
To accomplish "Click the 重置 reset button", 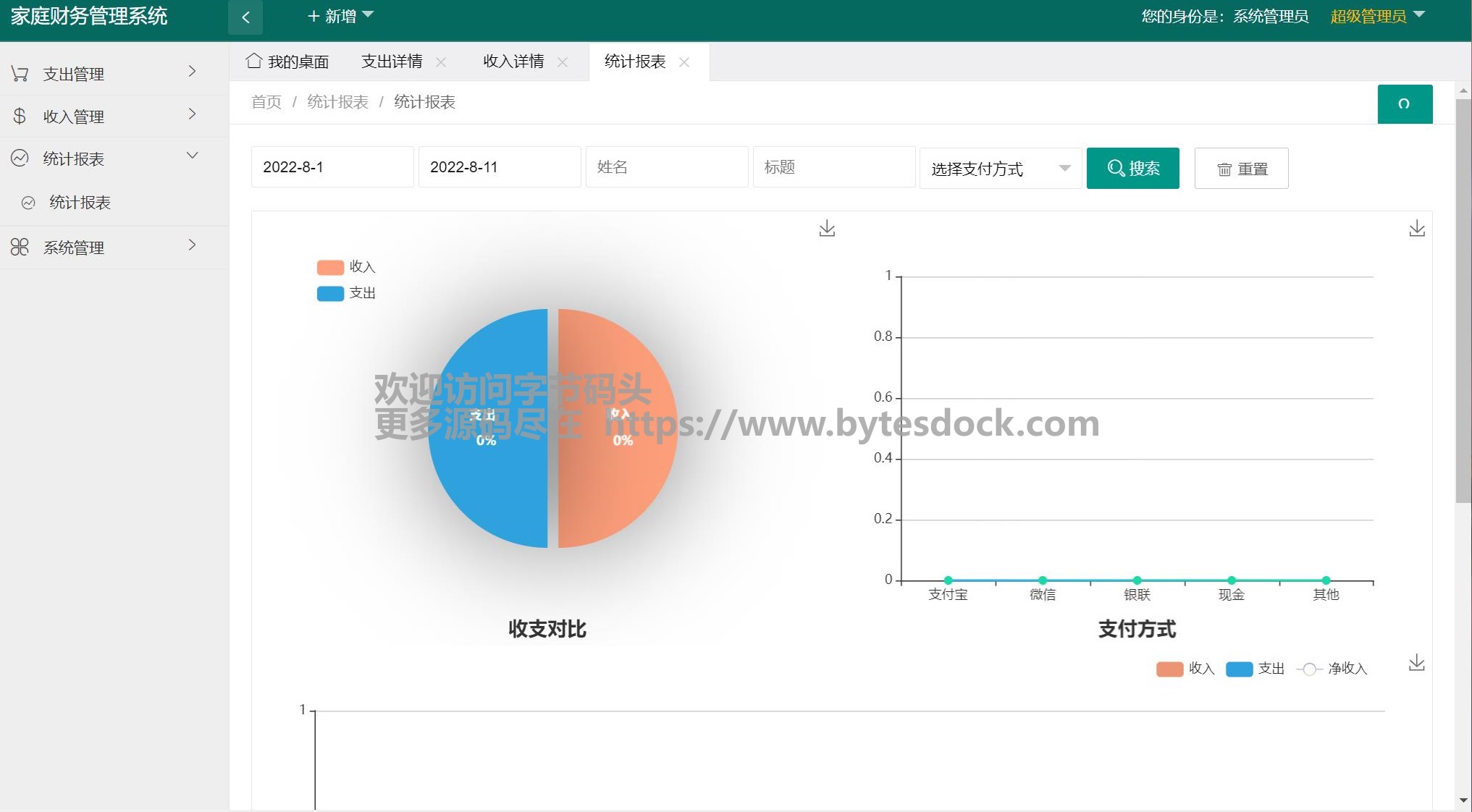I will [1241, 169].
